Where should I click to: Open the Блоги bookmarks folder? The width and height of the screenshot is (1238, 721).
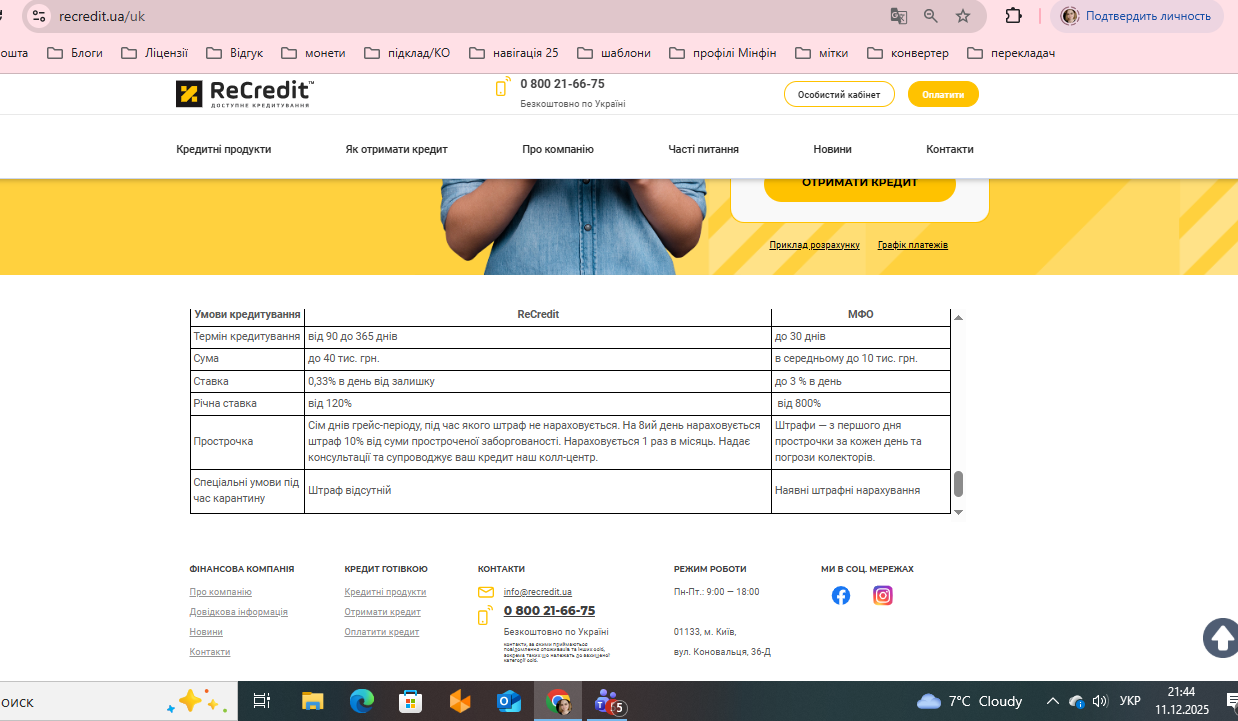point(75,53)
